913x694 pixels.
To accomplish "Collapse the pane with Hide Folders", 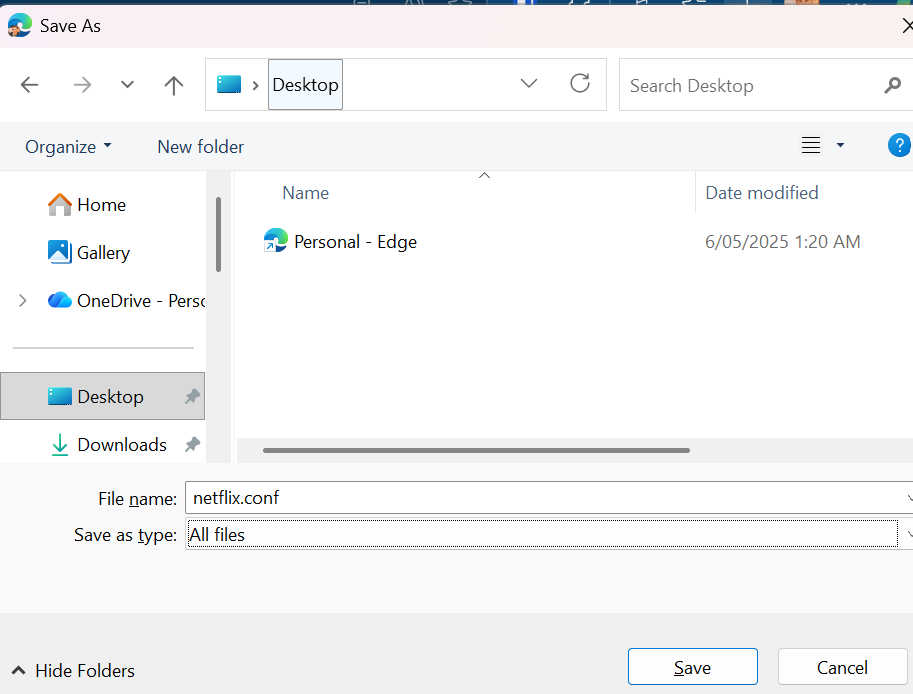I will (73, 671).
